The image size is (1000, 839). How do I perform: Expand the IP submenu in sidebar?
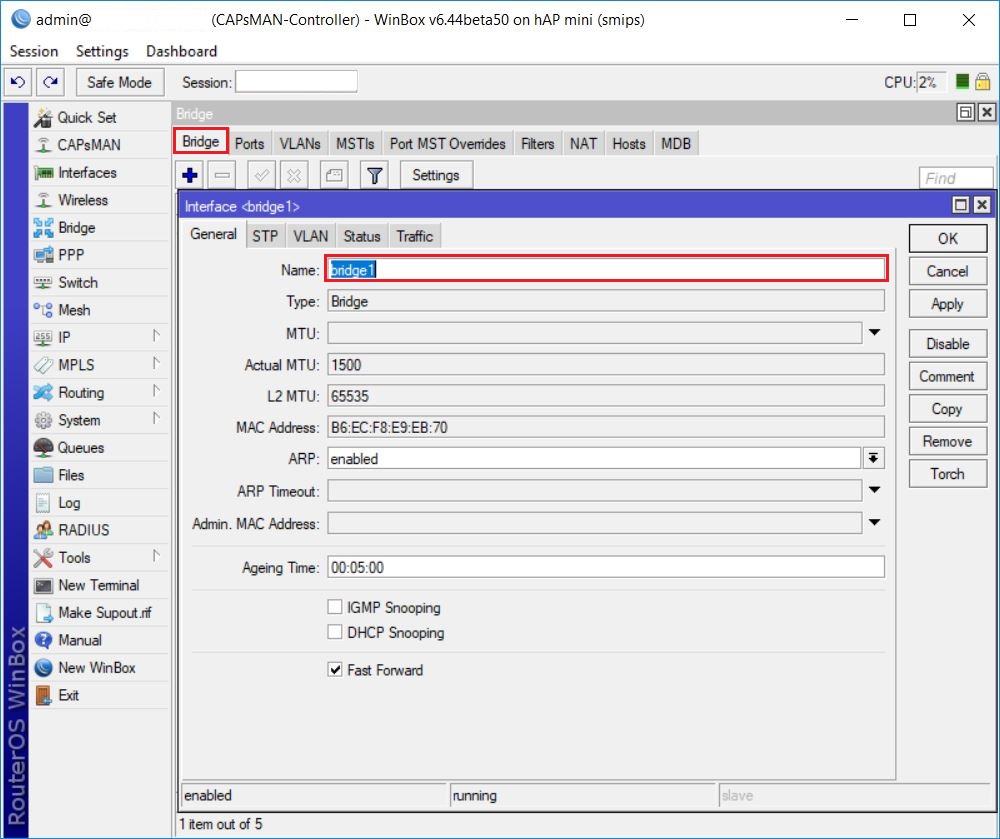click(x=156, y=335)
